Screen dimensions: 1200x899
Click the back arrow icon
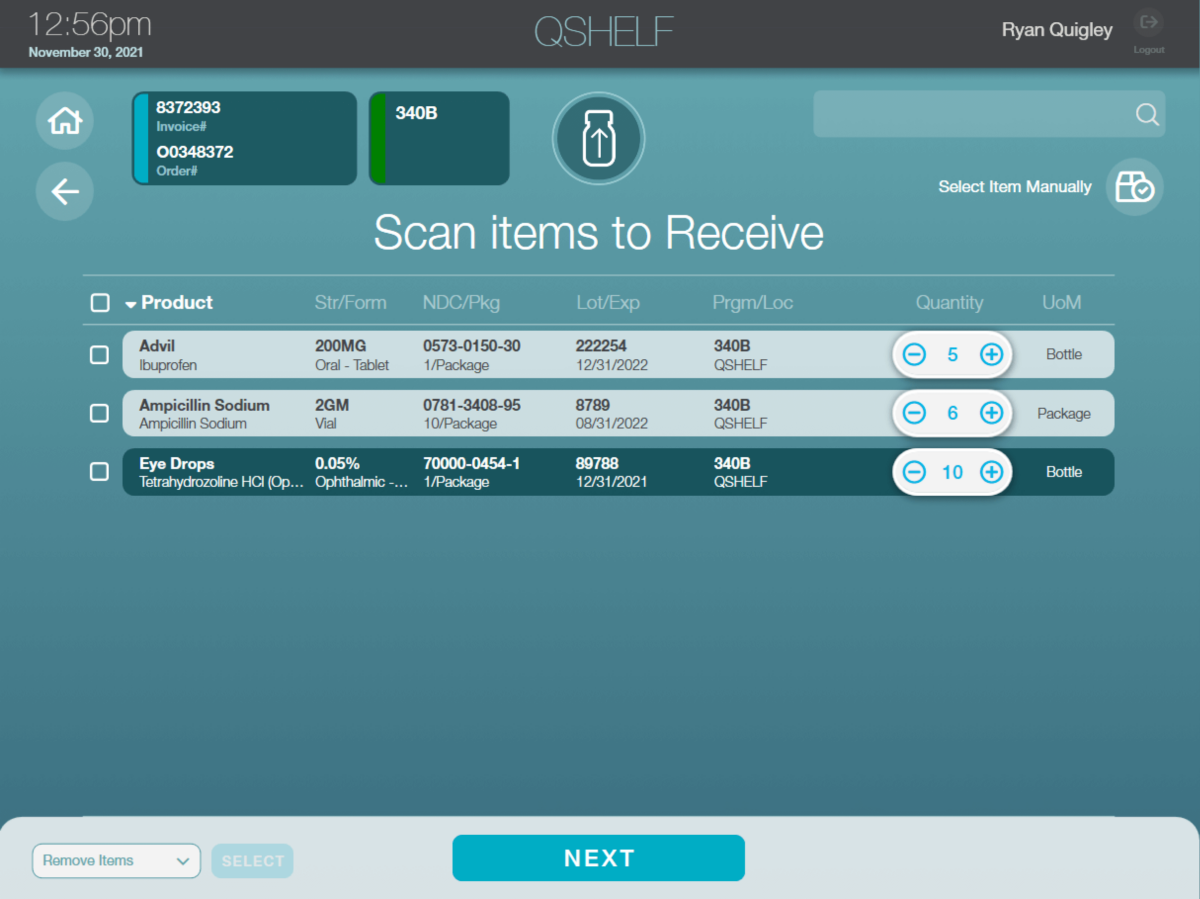click(64, 191)
